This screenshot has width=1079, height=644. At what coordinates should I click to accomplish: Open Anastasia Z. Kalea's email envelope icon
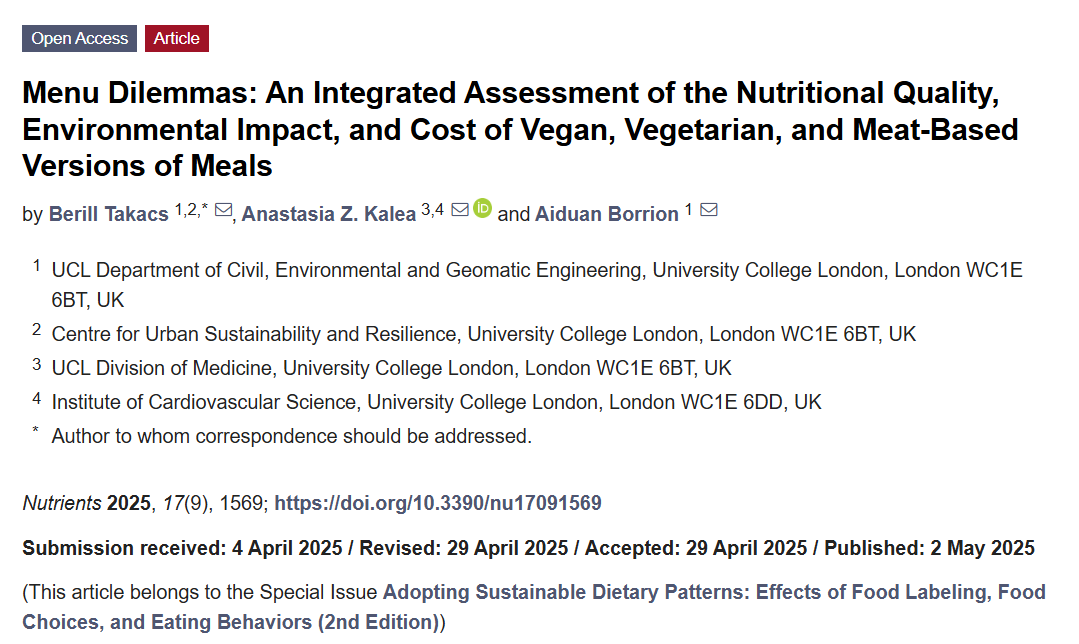point(460,210)
